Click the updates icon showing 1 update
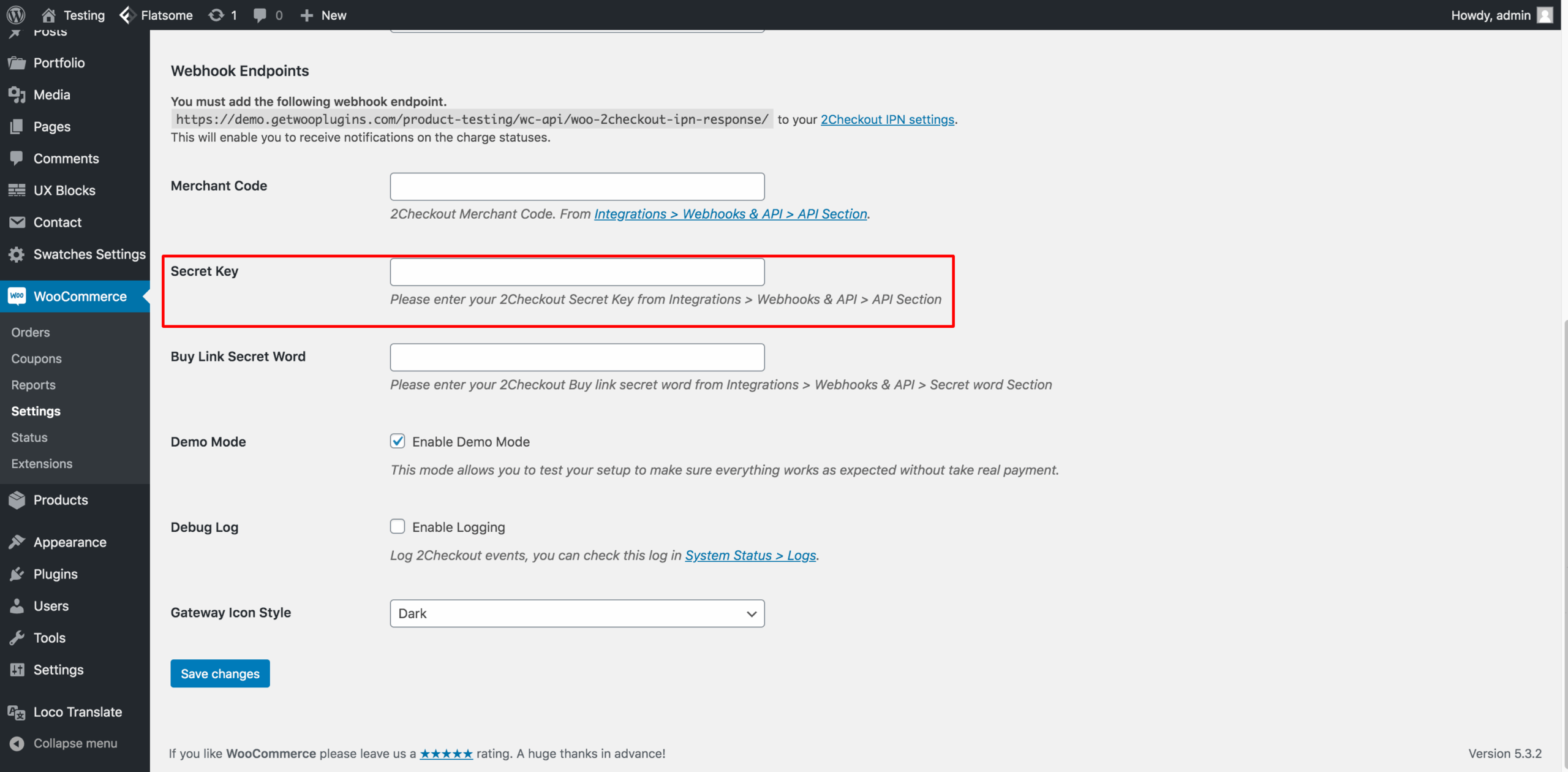This screenshot has height=772, width=1568. click(215, 15)
